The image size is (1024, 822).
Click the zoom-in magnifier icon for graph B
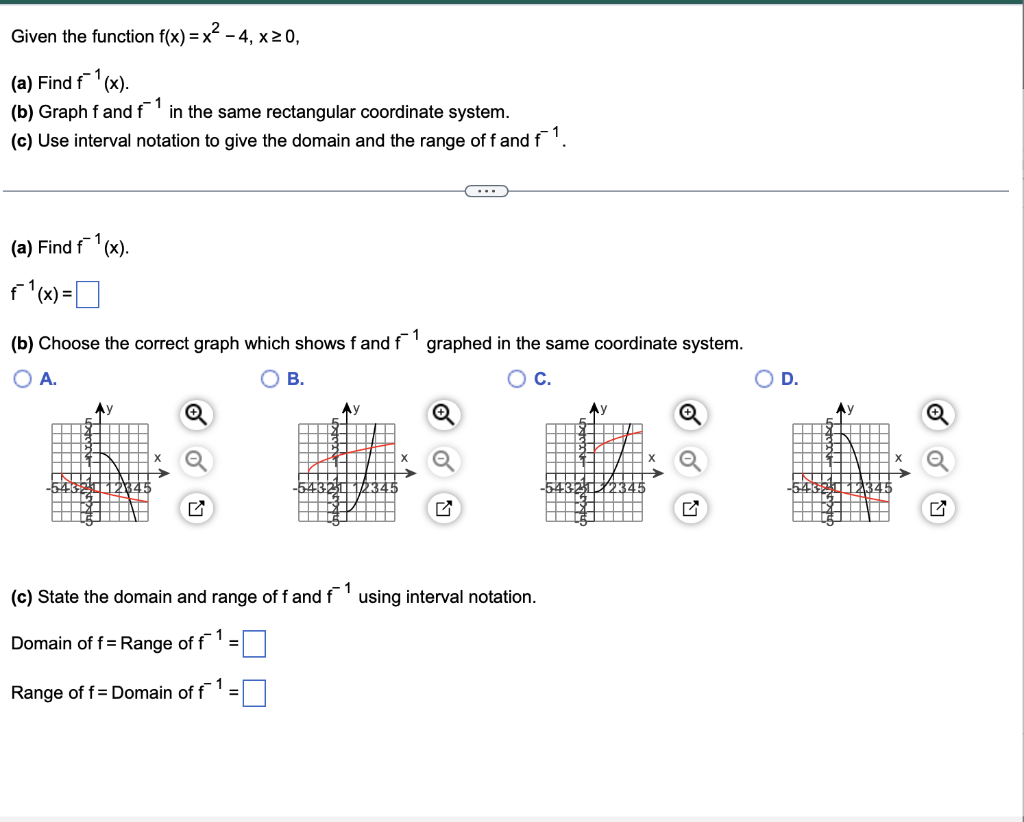pos(443,415)
